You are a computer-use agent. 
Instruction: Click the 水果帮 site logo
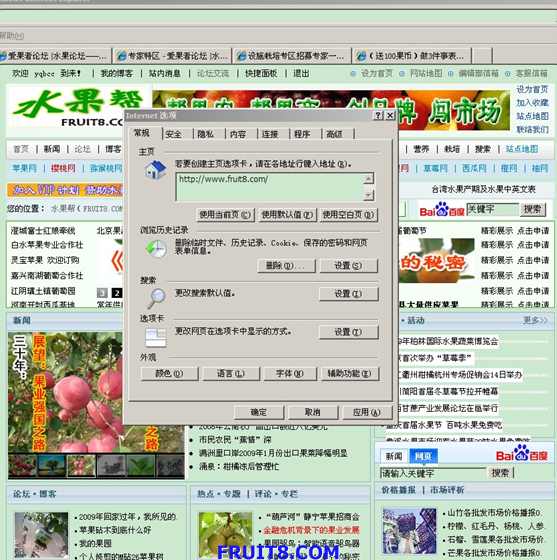pyautogui.click(x=77, y=107)
